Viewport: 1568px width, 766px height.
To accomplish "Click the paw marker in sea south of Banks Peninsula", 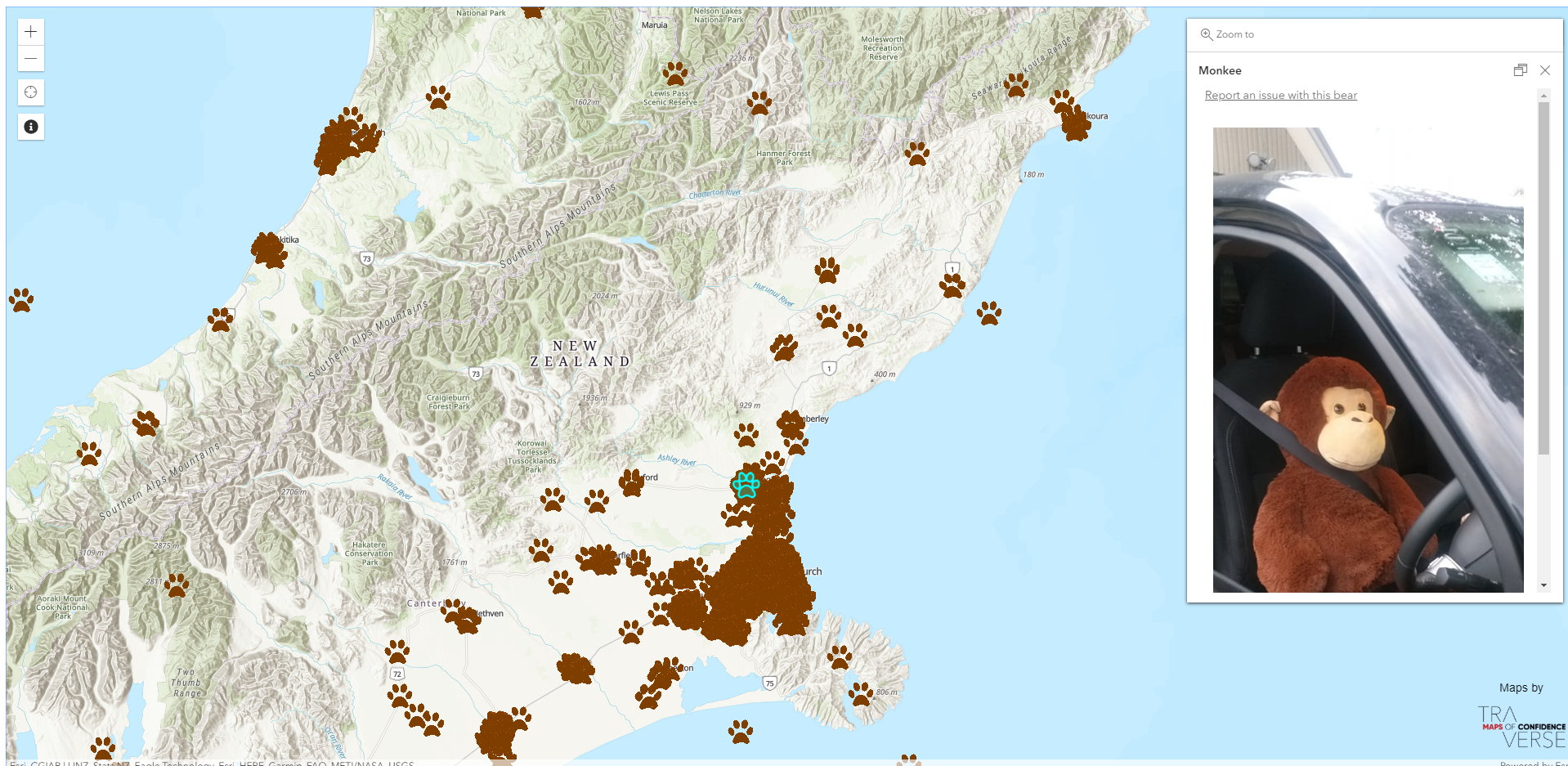I will 741,732.
